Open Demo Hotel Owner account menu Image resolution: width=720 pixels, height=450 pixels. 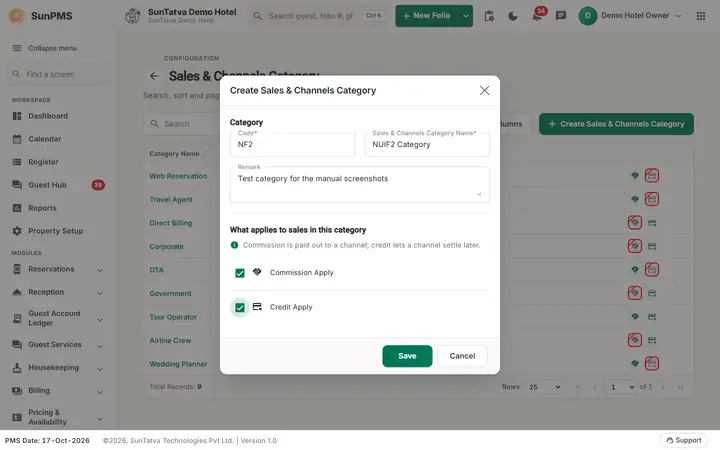pyautogui.click(x=630, y=16)
